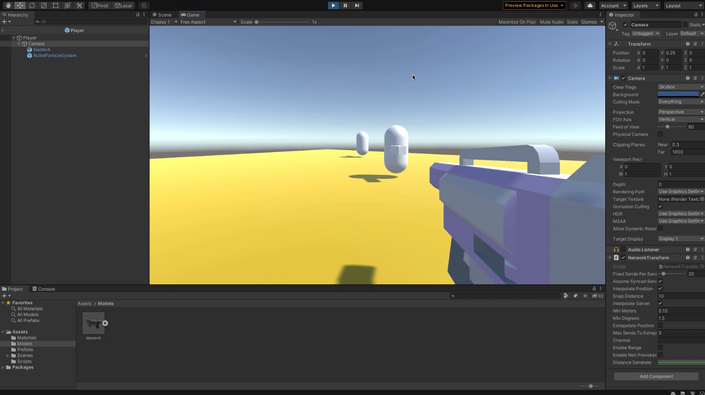Click the Step forward button
The width and height of the screenshot is (705, 395).
click(x=357, y=5)
